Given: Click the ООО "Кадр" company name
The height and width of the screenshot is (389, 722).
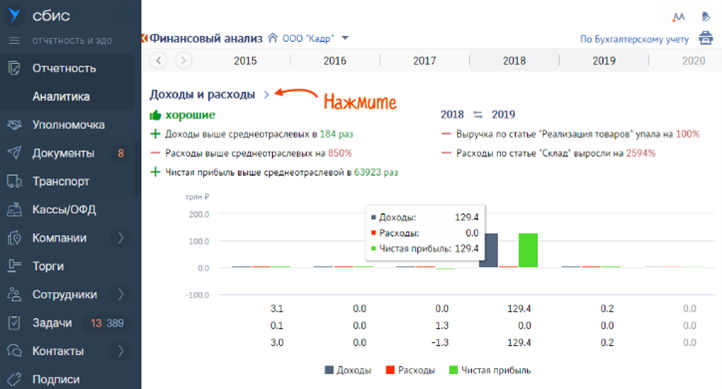Looking at the screenshot, I should 308,38.
